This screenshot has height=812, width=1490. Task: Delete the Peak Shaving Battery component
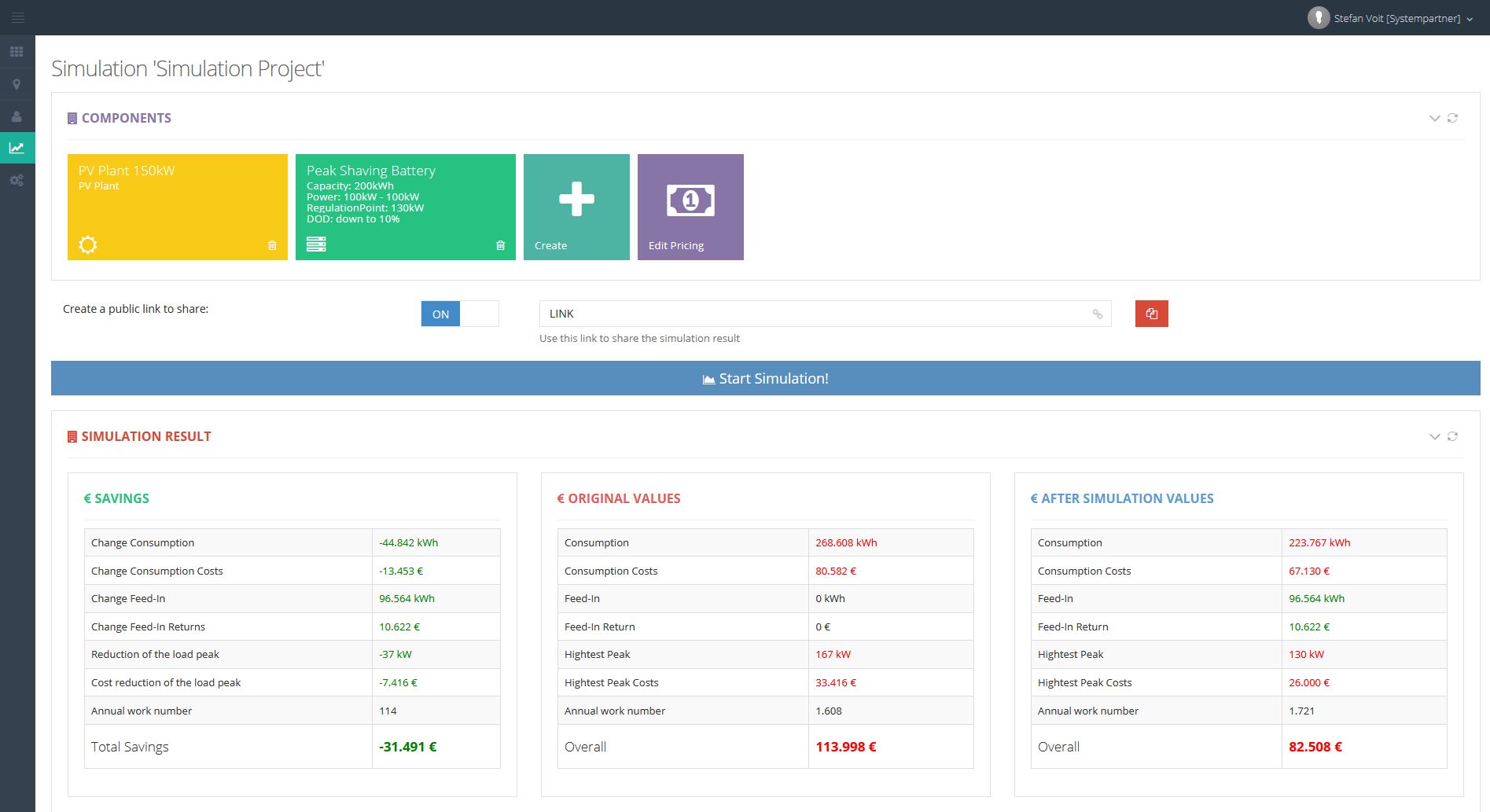point(500,245)
